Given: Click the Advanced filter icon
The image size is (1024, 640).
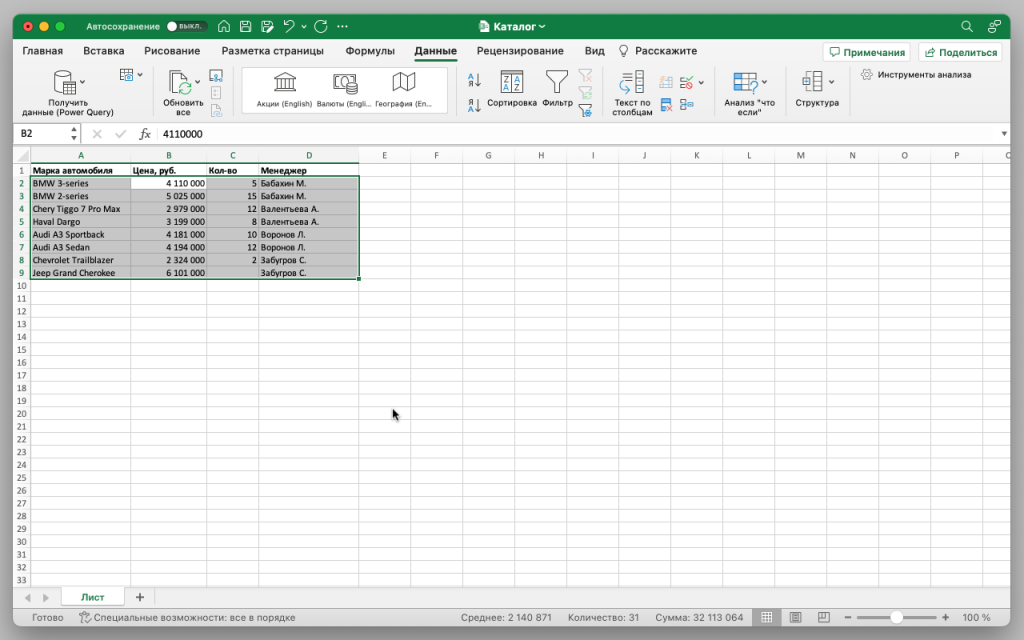Looking at the screenshot, I should point(585,110).
